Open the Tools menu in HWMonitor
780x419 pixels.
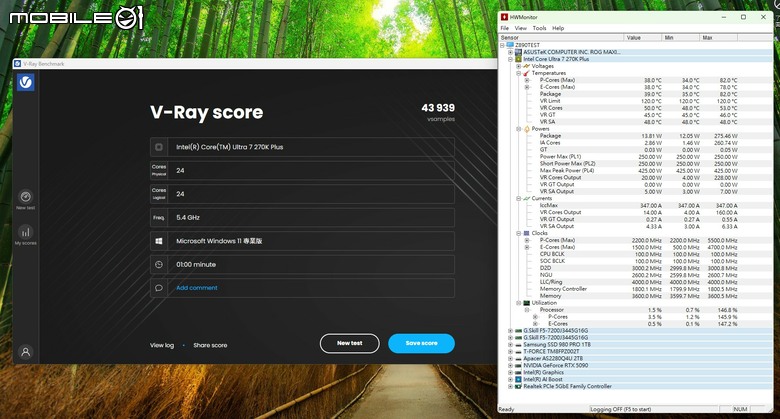point(539,28)
